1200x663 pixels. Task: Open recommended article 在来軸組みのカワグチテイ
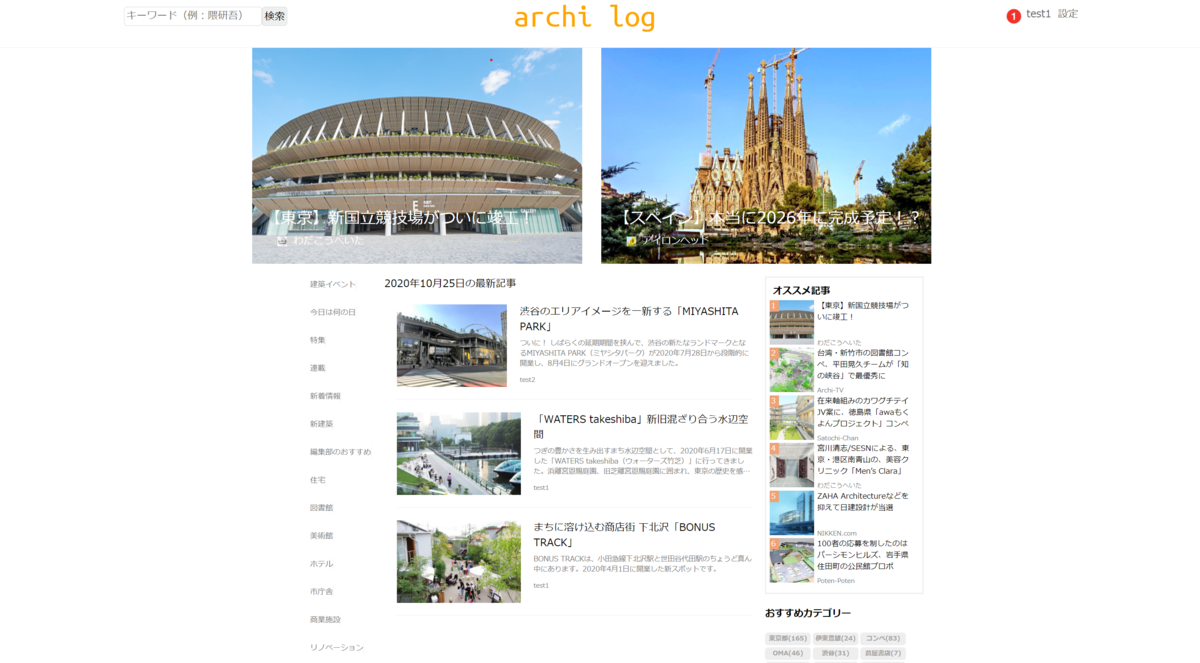tap(863, 413)
